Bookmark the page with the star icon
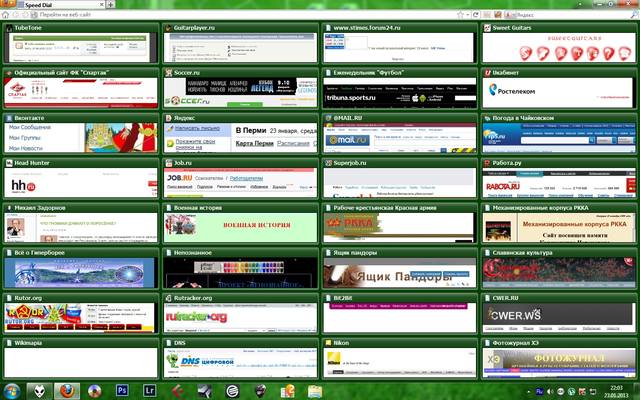The height and width of the screenshot is (400, 640). click(461, 17)
